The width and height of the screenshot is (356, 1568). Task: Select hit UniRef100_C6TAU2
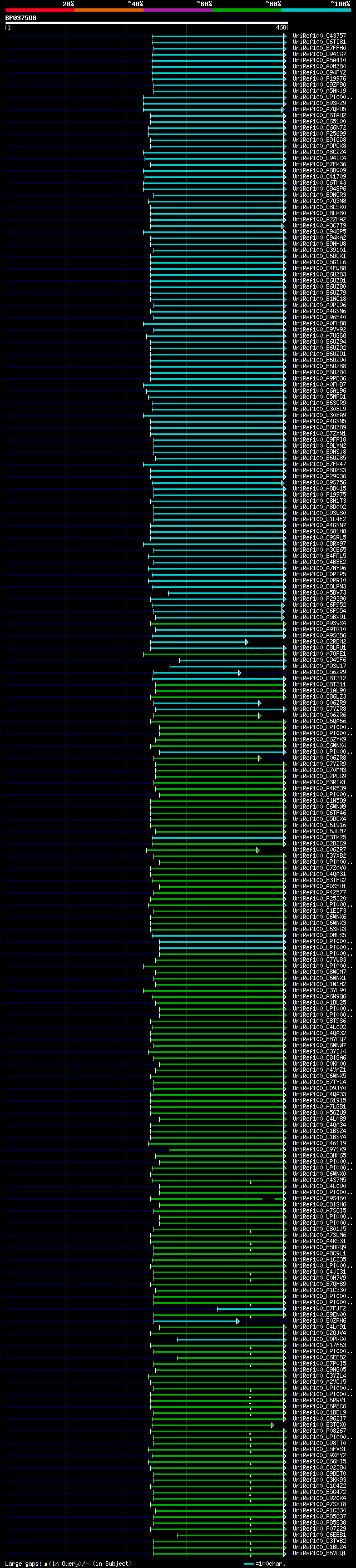[319, 116]
